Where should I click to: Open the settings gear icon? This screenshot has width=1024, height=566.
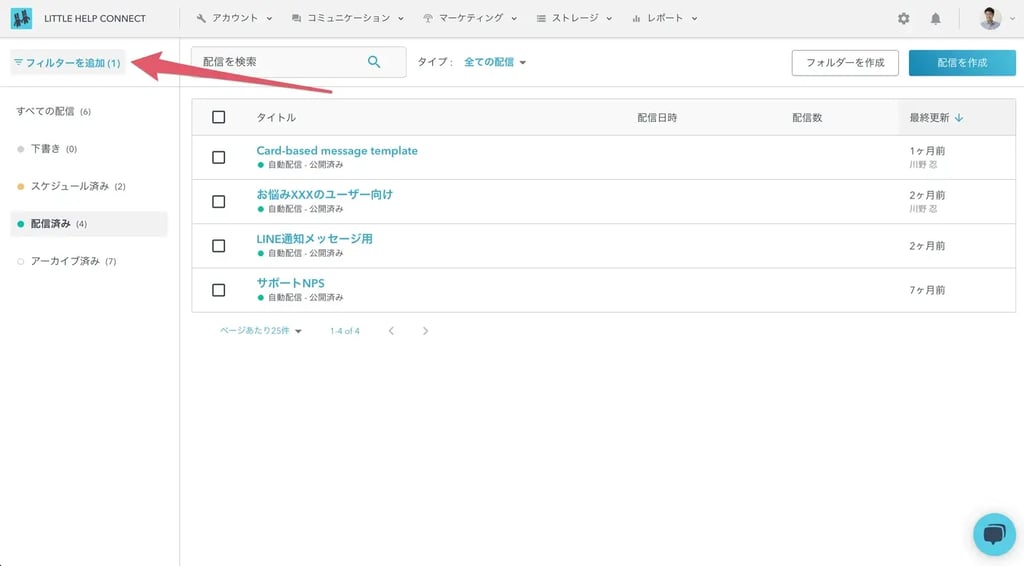click(x=904, y=18)
